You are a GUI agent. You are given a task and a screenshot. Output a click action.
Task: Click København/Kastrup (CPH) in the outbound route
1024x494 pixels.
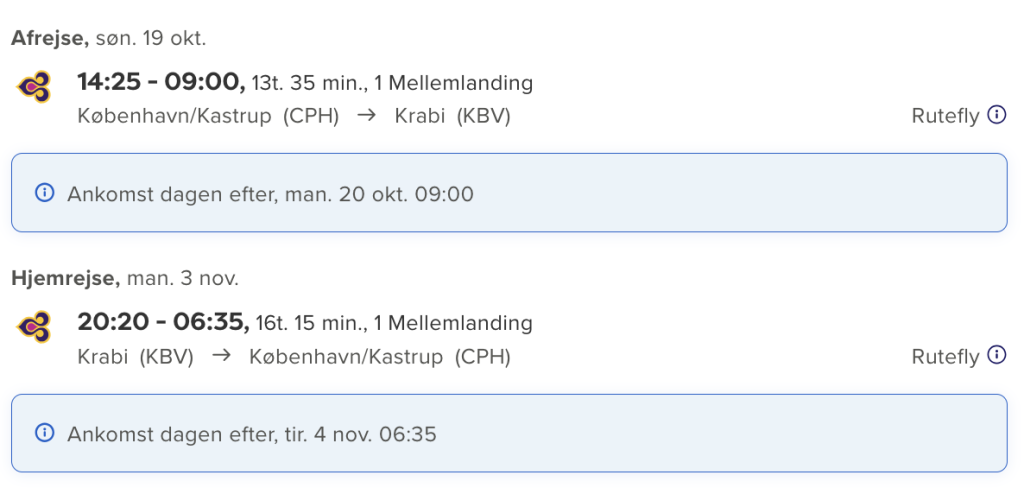click(208, 116)
